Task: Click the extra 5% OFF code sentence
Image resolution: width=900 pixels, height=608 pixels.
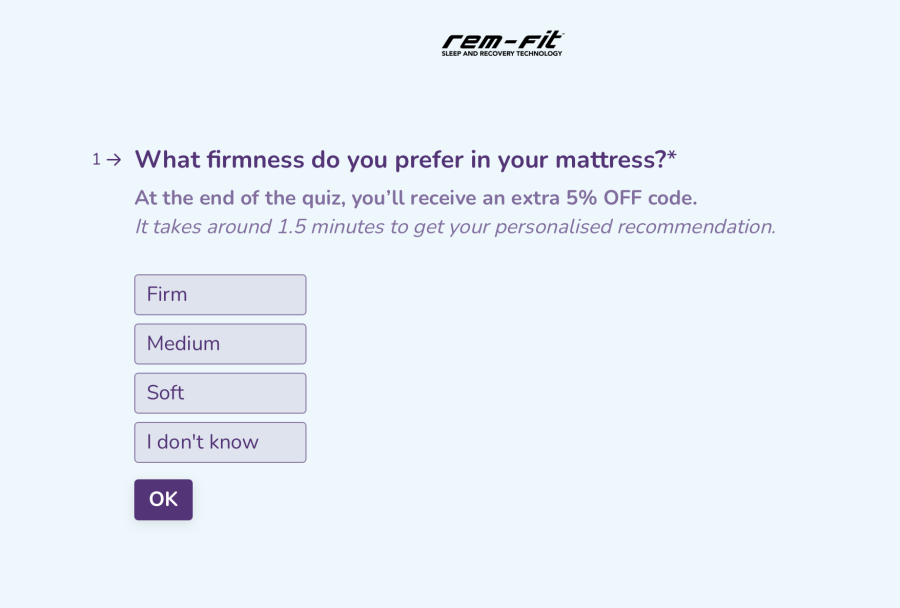Action: coord(415,198)
